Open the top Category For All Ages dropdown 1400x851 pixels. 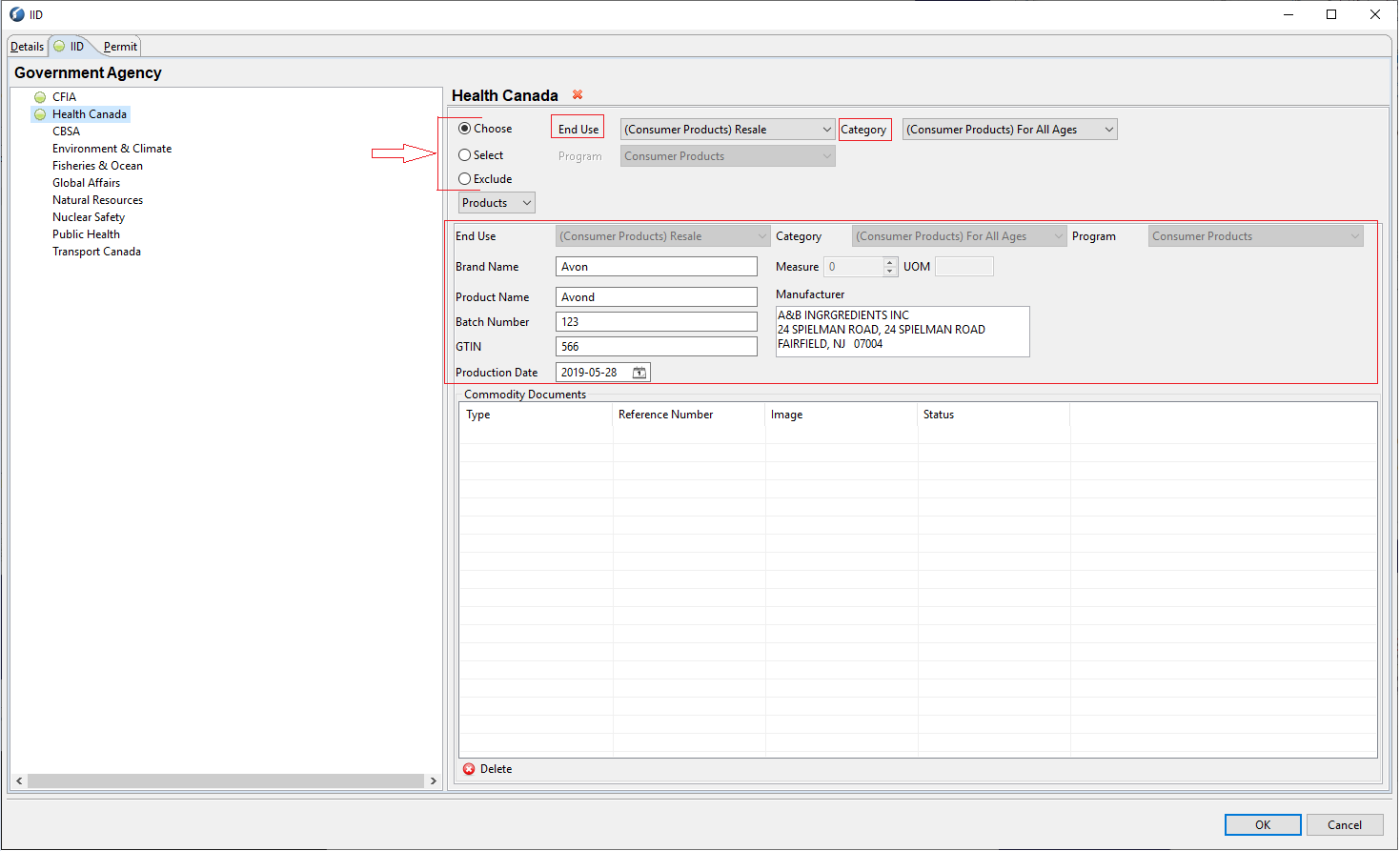click(x=1010, y=130)
